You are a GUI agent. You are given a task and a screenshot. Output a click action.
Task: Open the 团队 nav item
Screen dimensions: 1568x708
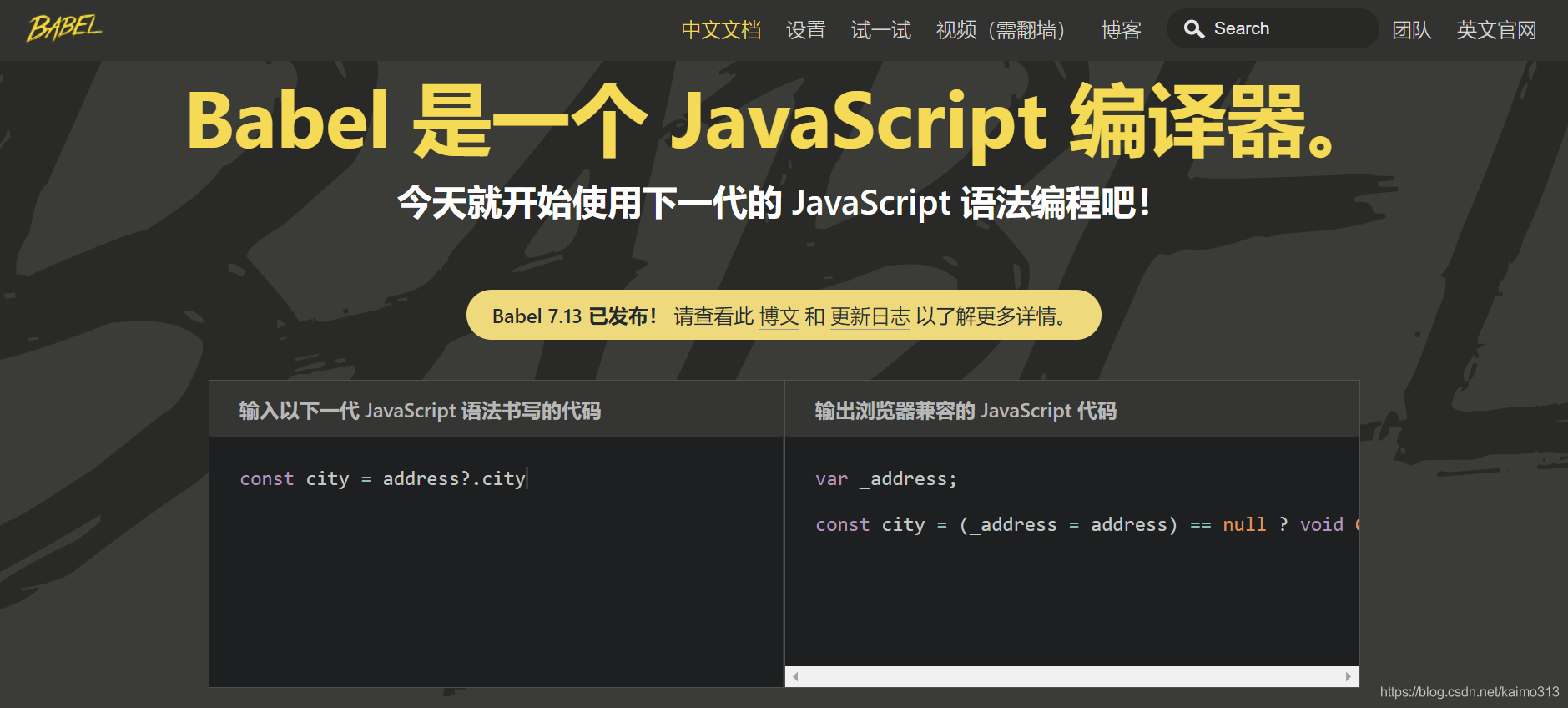(1412, 30)
